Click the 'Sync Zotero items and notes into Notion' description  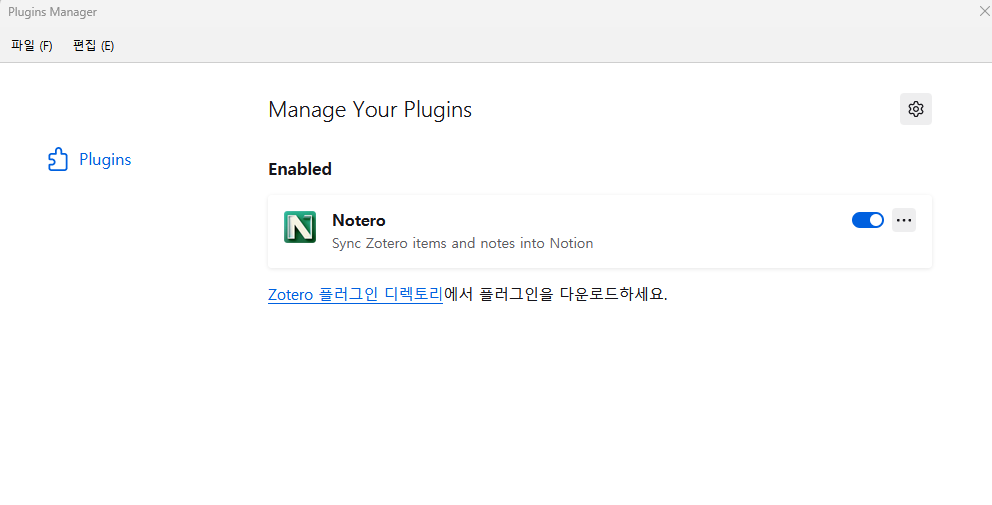tap(462, 243)
